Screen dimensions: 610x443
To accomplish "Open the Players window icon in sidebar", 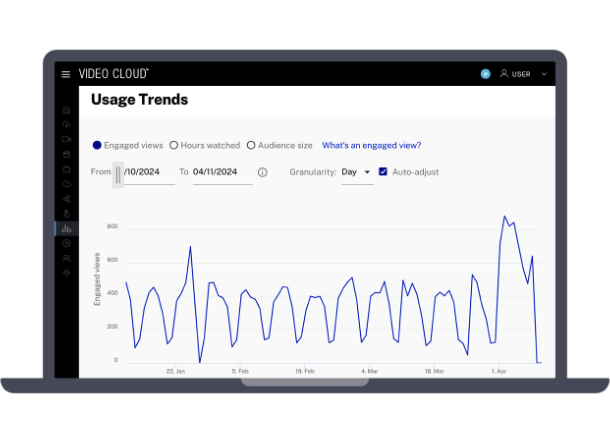I will tap(67, 154).
